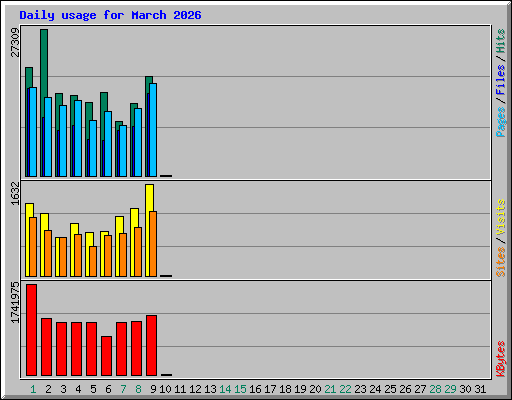The image size is (512, 400).
Task: Click the day 1 label on the axis
Action: click(x=33, y=389)
